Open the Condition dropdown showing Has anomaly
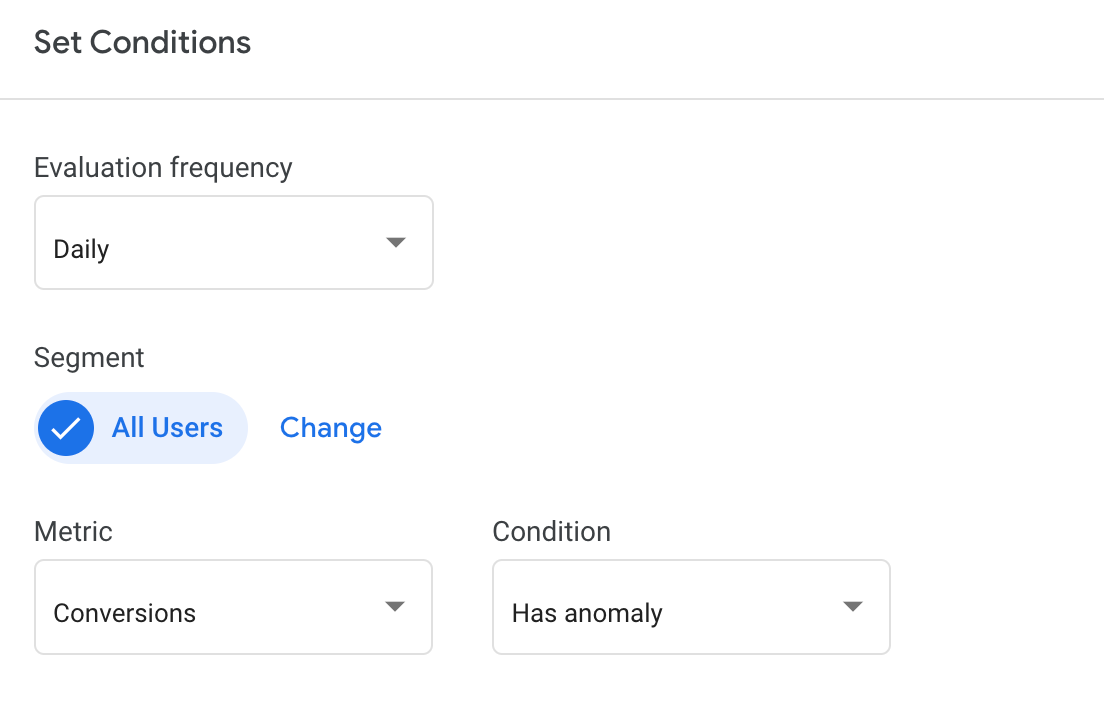Viewport: 1104px width, 706px height. 690,606
